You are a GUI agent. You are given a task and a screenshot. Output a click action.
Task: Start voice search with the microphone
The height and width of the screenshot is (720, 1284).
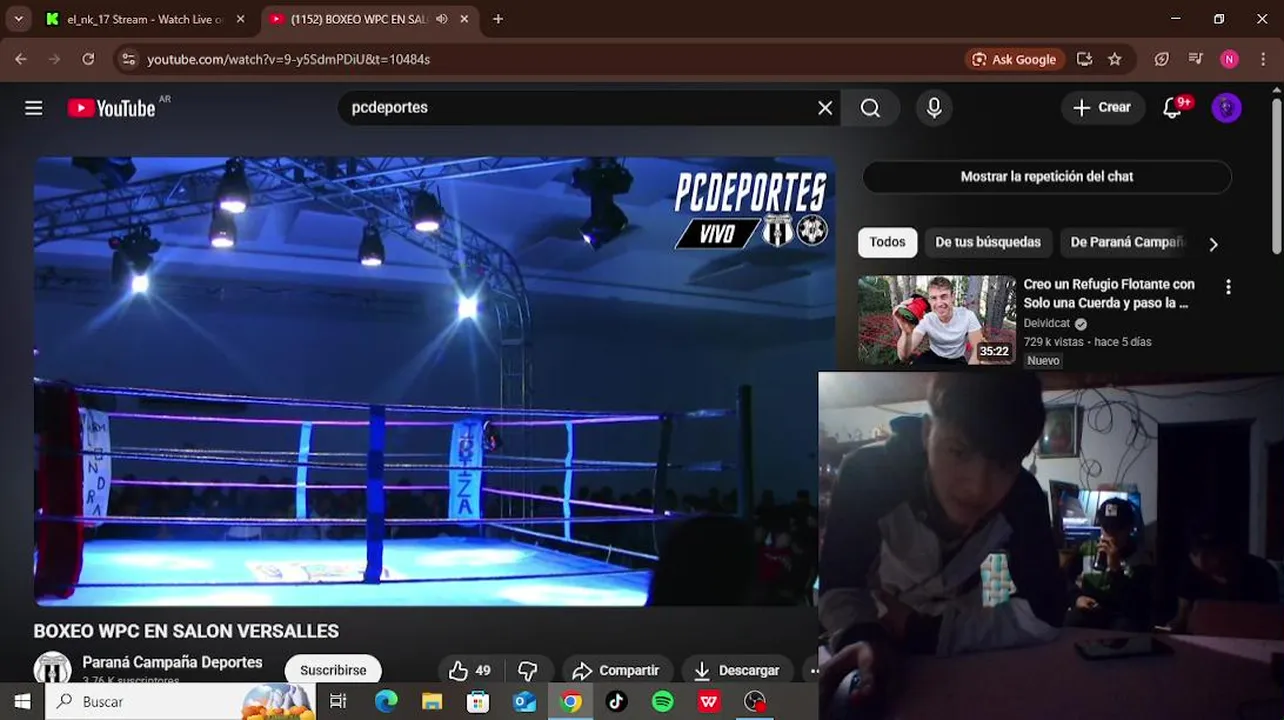click(x=934, y=108)
